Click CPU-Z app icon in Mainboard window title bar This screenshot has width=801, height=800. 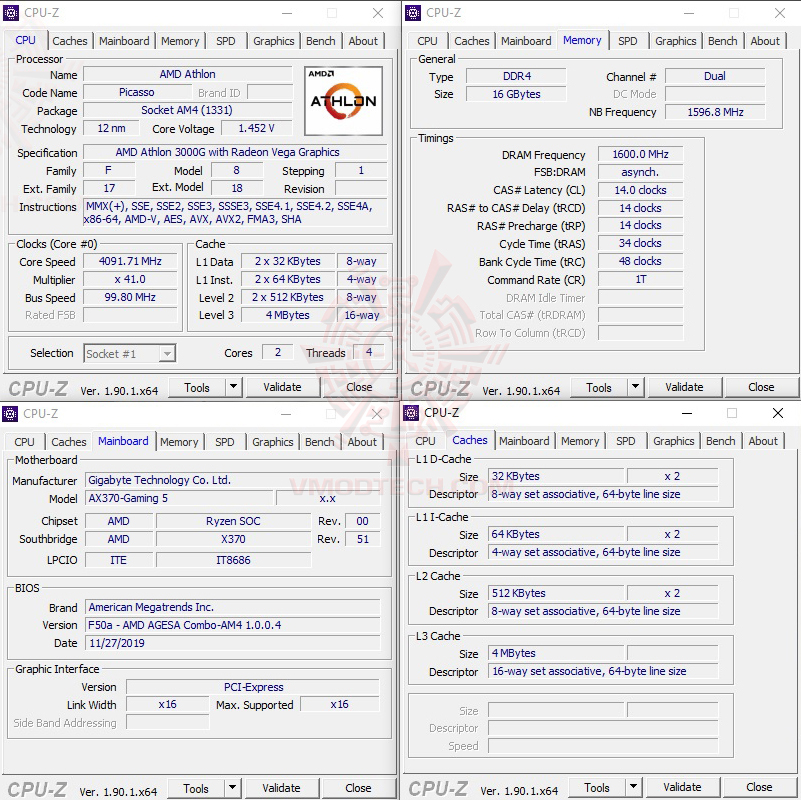point(10,413)
